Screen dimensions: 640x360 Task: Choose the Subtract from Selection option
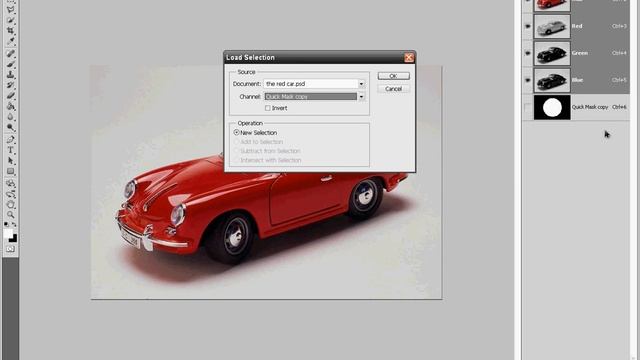[x=236, y=151]
